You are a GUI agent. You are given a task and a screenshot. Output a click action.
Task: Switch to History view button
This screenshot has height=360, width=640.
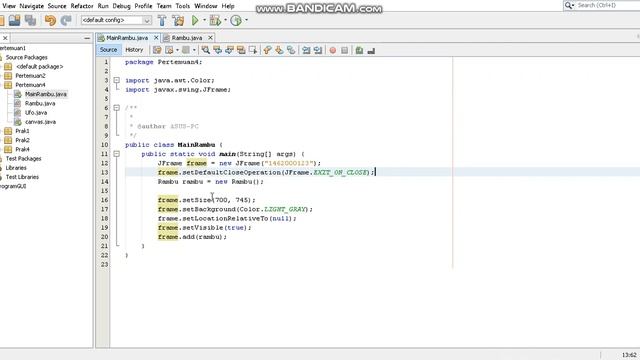click(134, 50)
